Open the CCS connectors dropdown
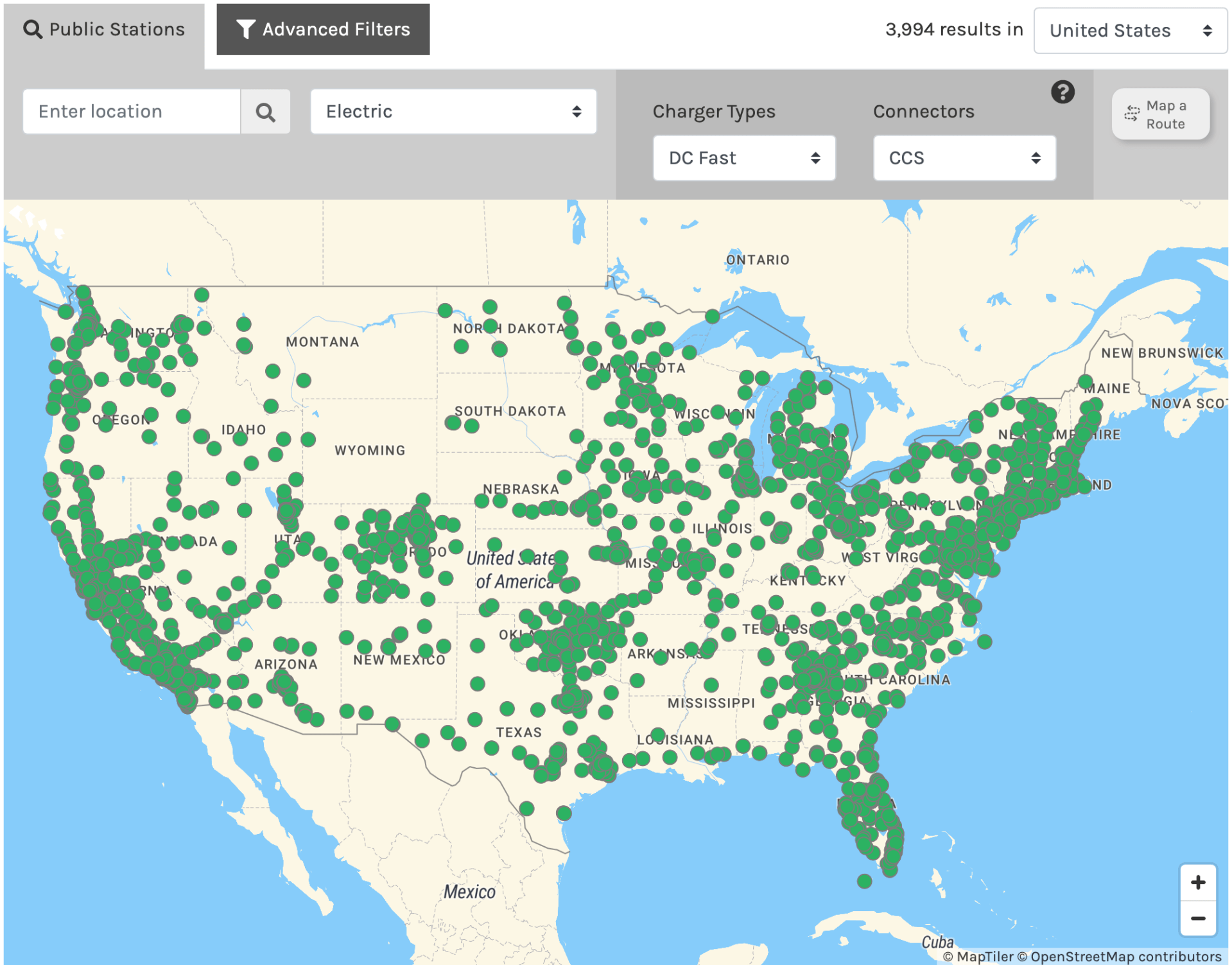Screen dimensions: 1232x965 tap(964, 158)
